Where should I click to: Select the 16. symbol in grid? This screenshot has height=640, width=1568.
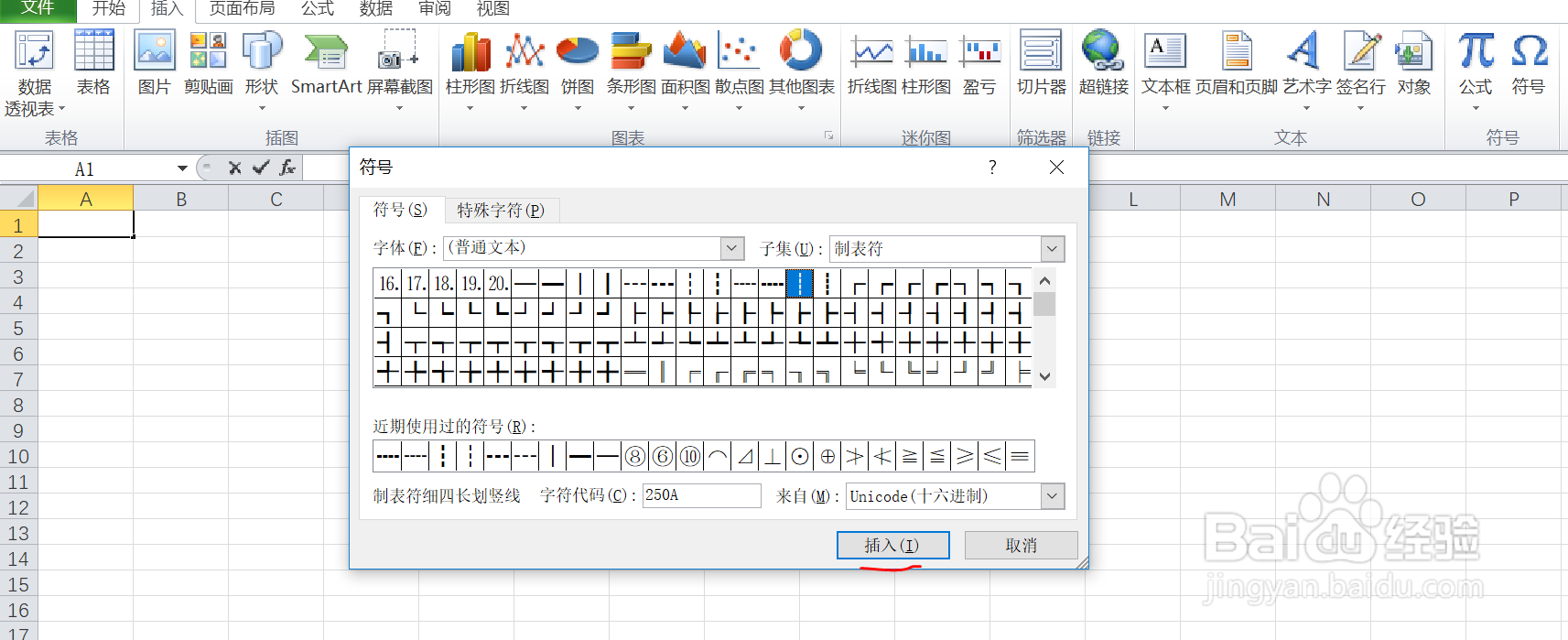pos(388,283)
